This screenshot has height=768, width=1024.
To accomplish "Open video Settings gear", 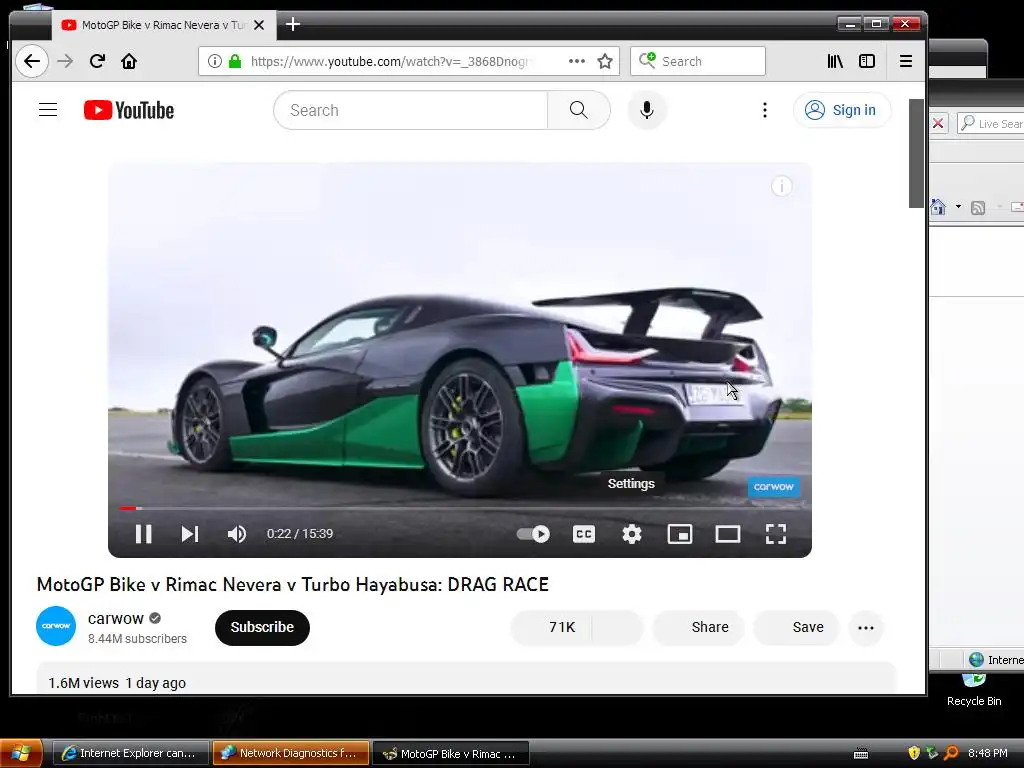I will click(632, 534).
